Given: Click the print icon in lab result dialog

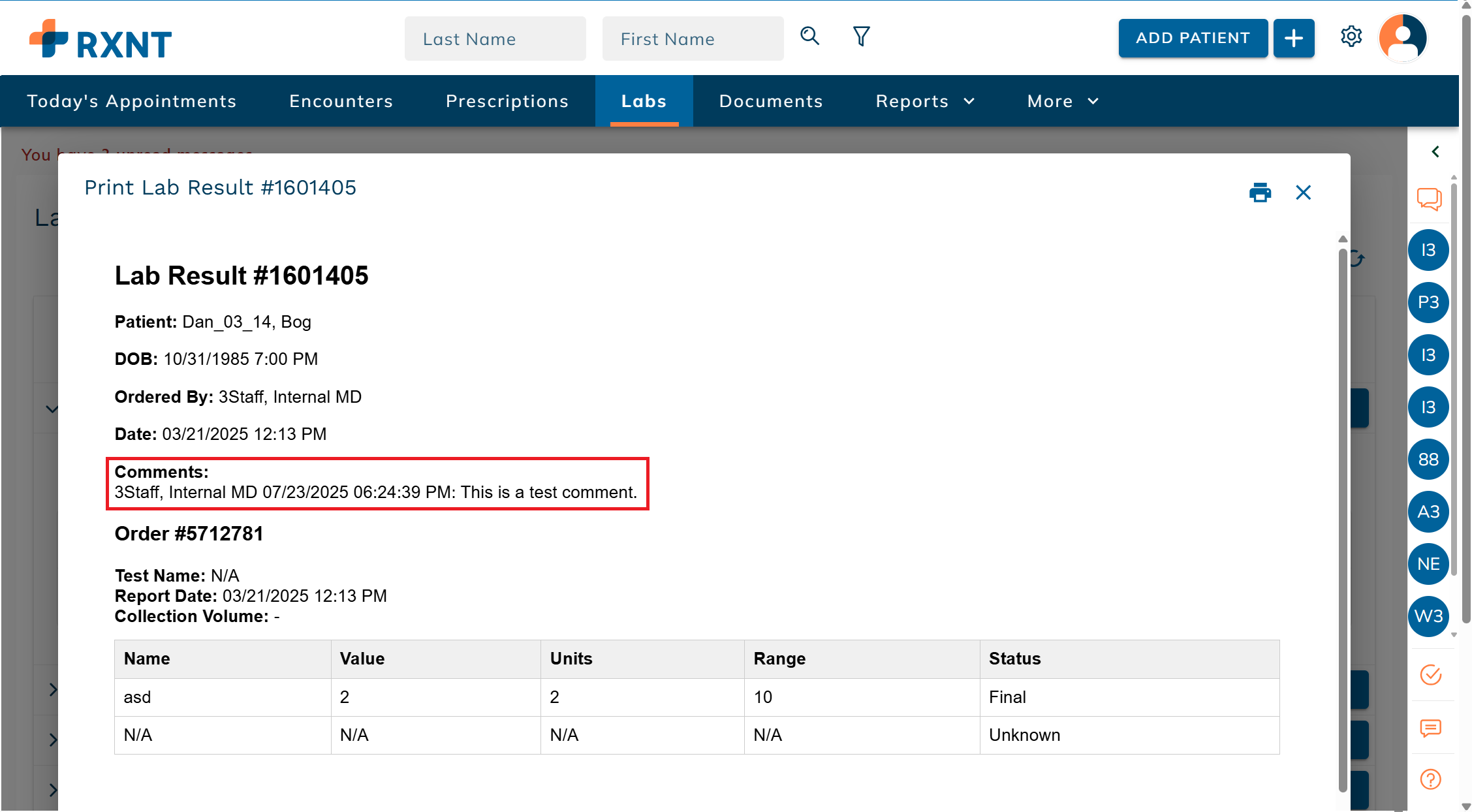Looking at the screenshot, I should (1260, 193).
